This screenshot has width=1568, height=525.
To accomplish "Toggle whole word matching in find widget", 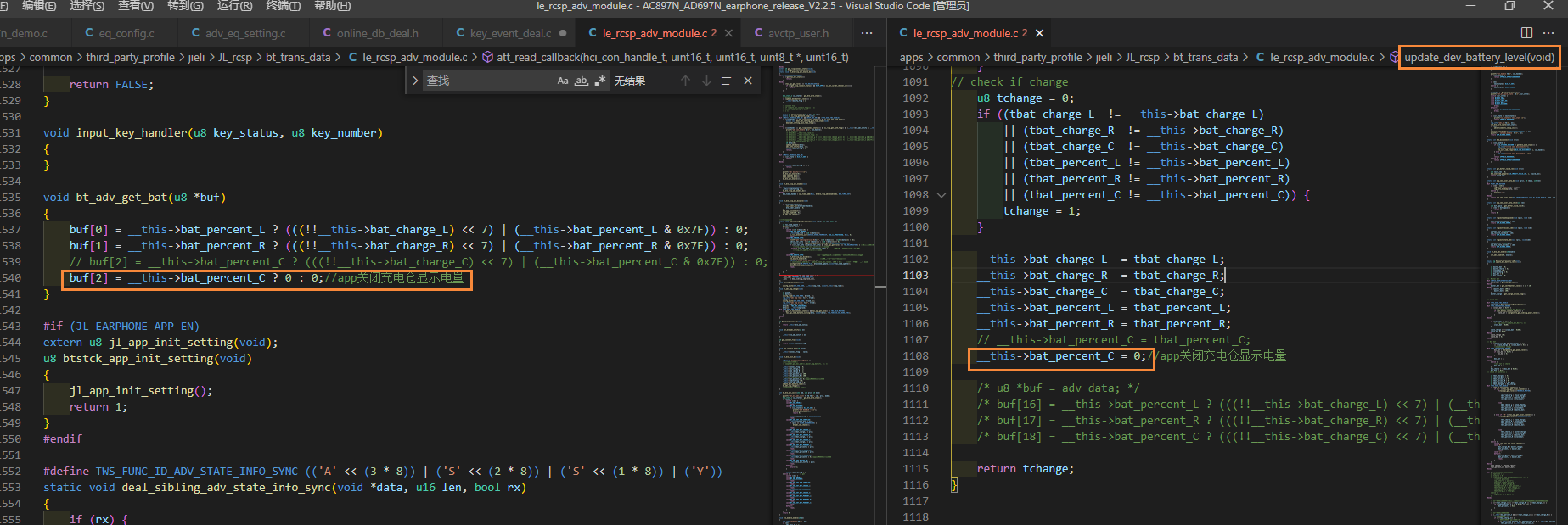I will (582, 81).
